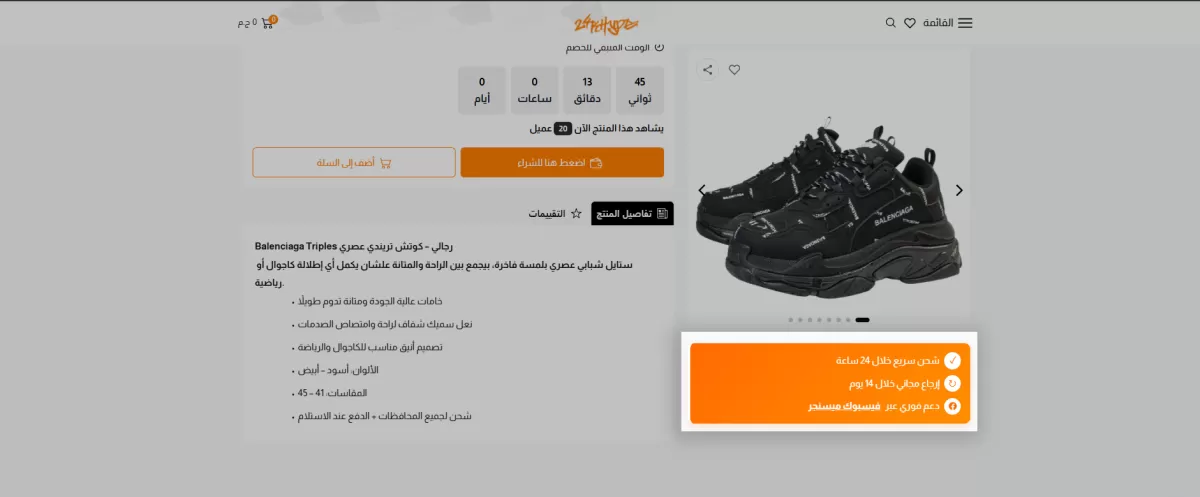The width and height of the screenshot is (1200, 497).
Task: Click the اضغط هنا للشراء buy button
Action: click(x=562, y=162)
